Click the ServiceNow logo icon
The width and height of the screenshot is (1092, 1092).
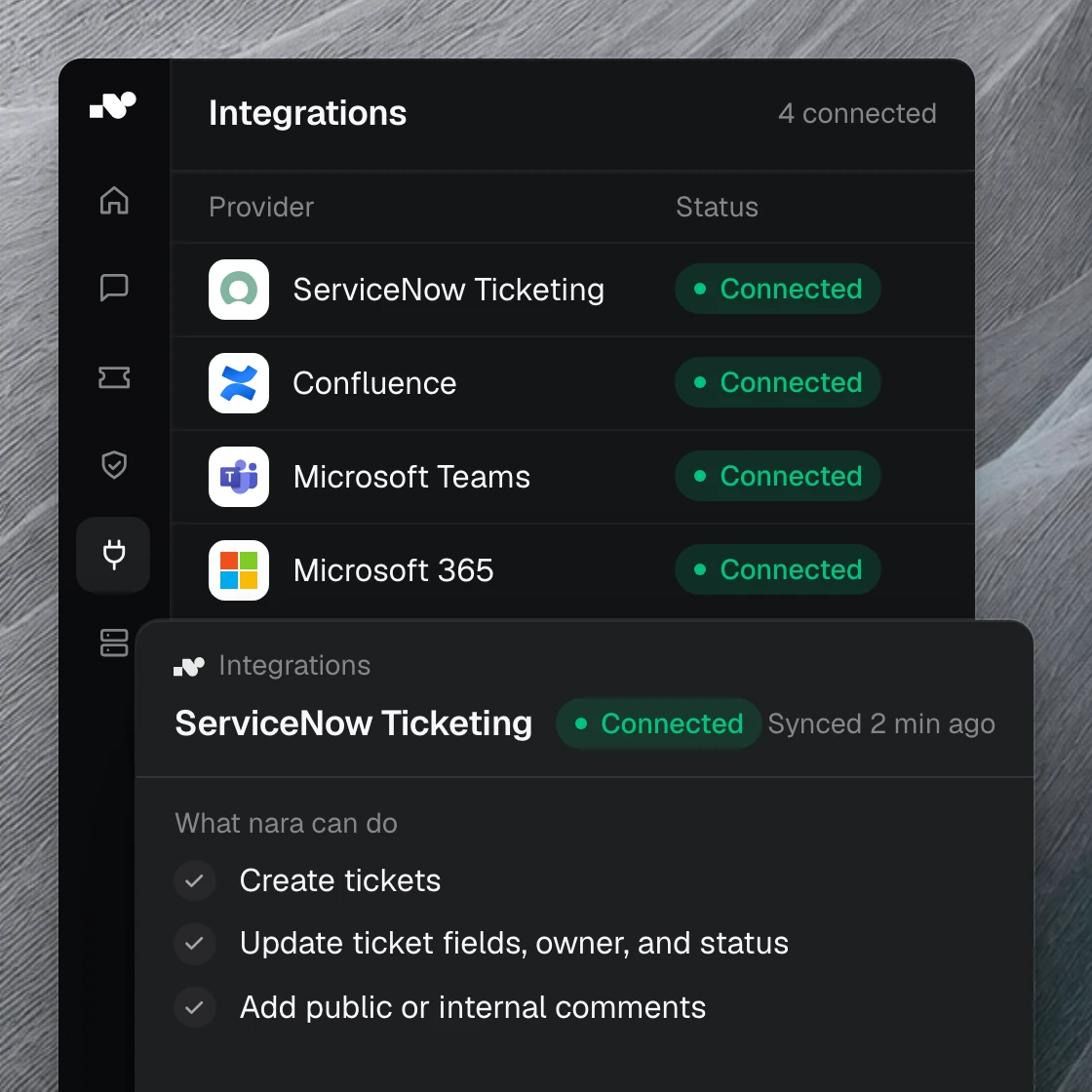pyautogui.click(x=239, y=290)
